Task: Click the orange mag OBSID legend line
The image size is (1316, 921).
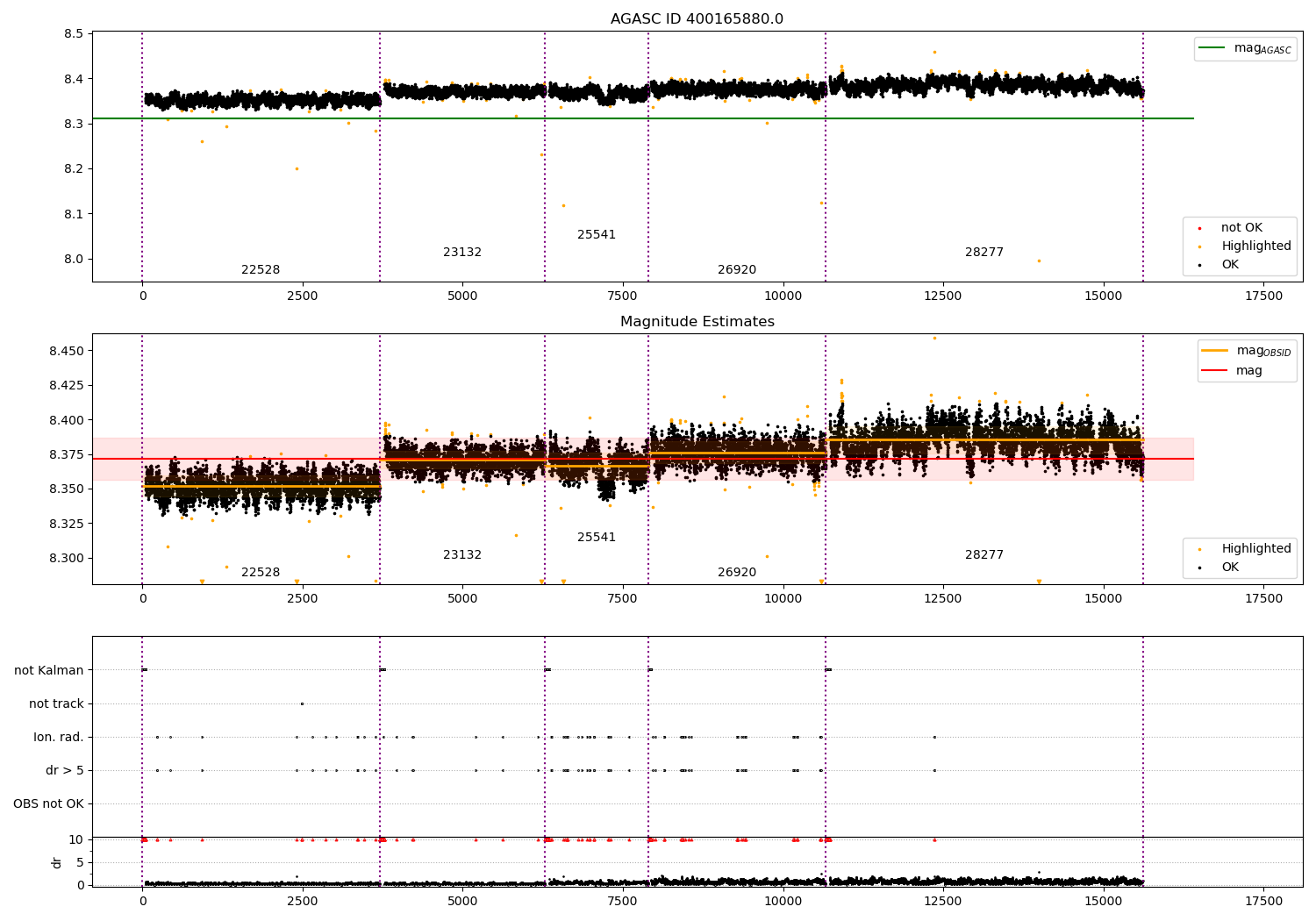Action: [x=1215, y=351]
